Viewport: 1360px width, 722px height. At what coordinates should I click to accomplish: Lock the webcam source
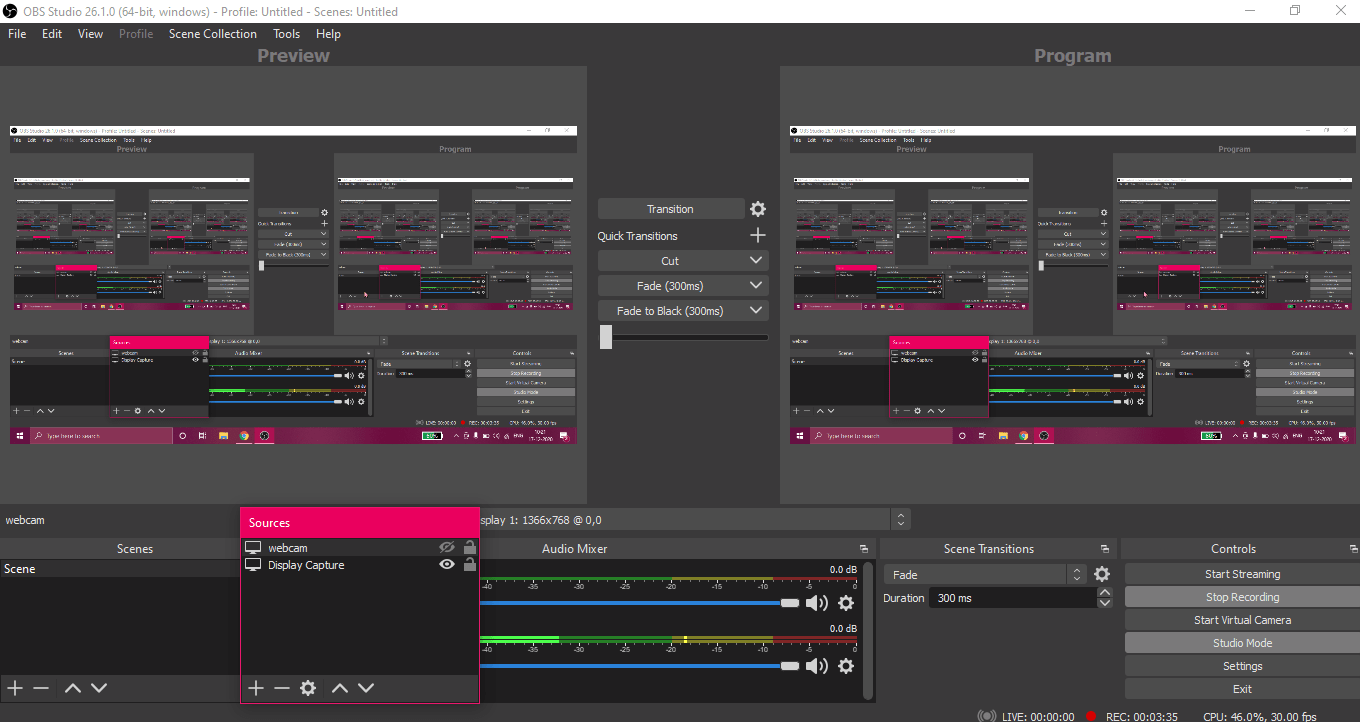[x=470, y=548]
